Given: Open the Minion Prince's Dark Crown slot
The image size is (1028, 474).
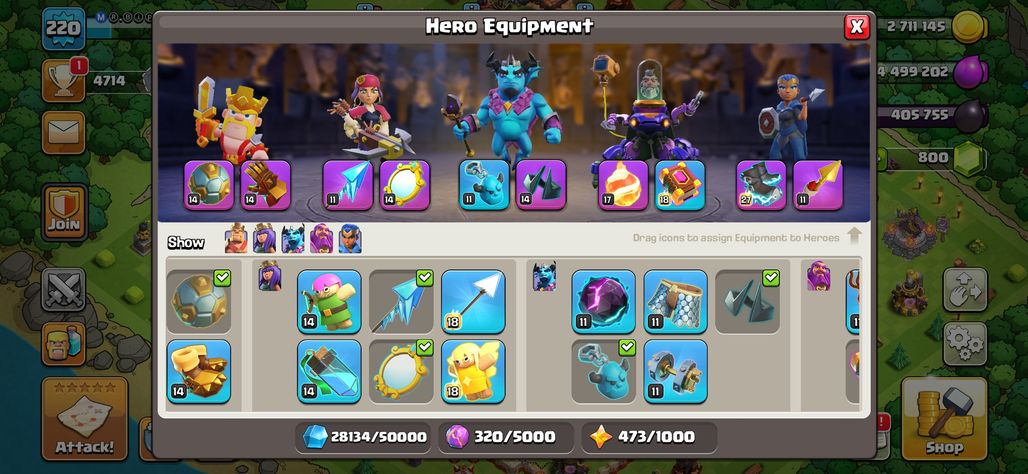Looking at the screenshot, I should coord(541,185).
